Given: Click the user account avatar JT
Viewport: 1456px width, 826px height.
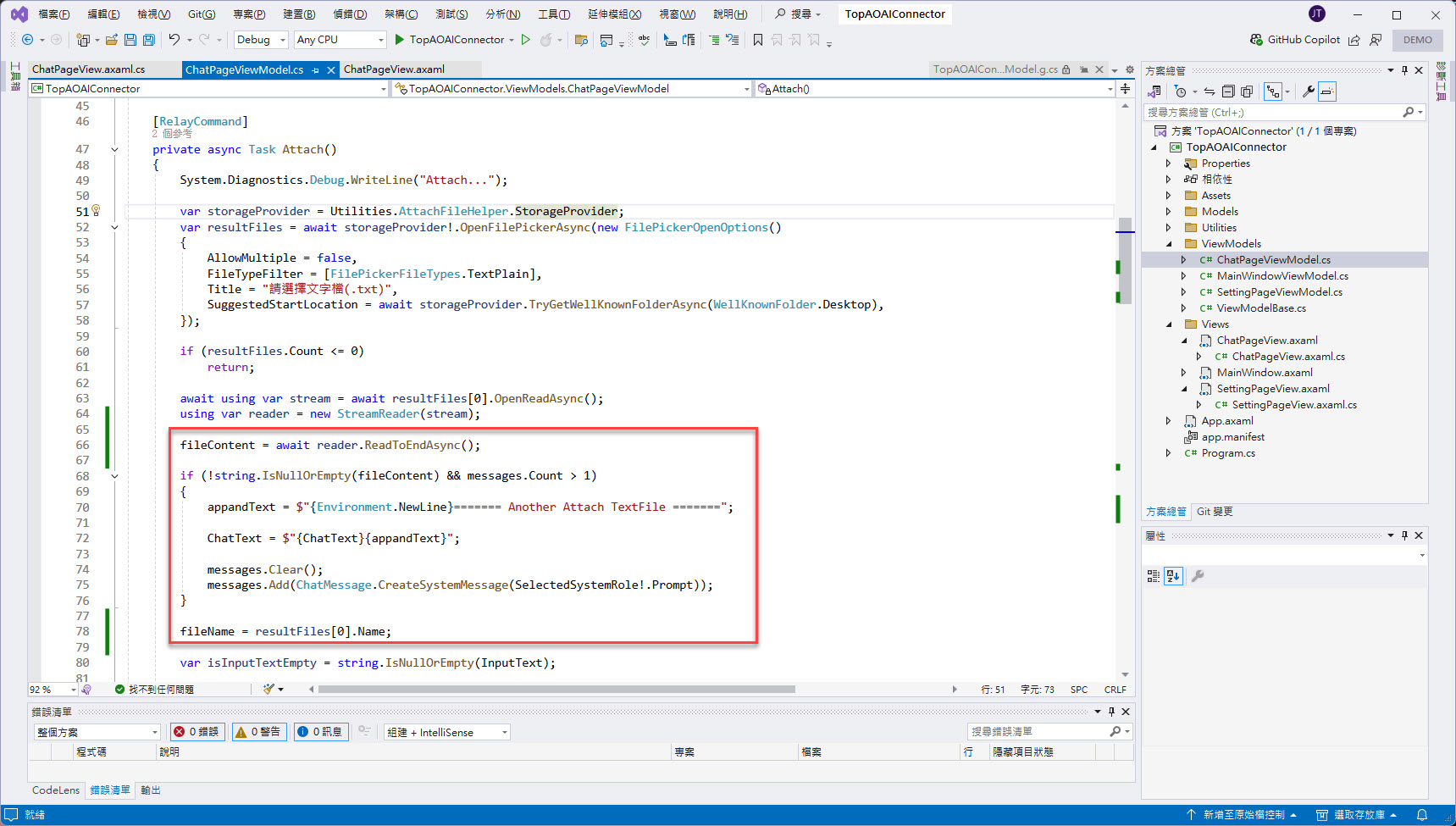Looking at the screenshot, I should [1316, 14].
